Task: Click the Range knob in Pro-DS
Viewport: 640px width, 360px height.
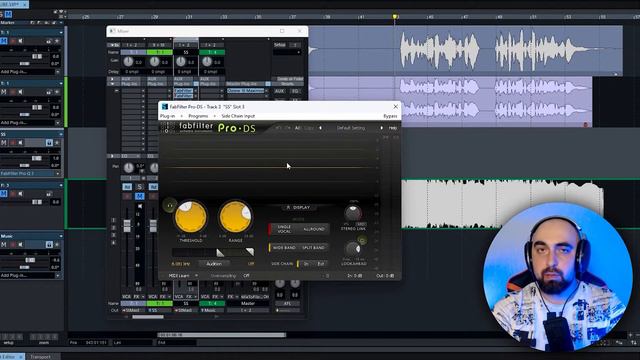Action: pyautogui.click(x=236, y=217)
